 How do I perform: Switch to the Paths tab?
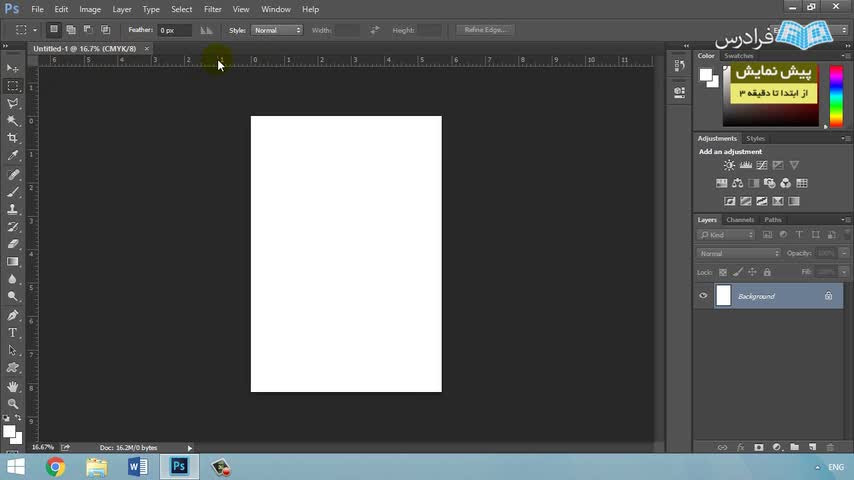point(772,220)
